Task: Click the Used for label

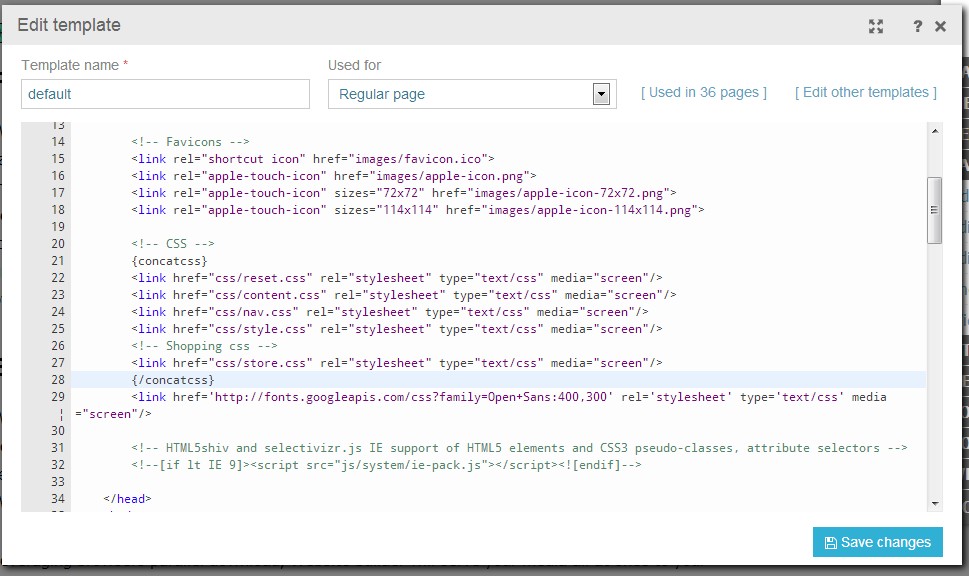Action: click(355, 65)
